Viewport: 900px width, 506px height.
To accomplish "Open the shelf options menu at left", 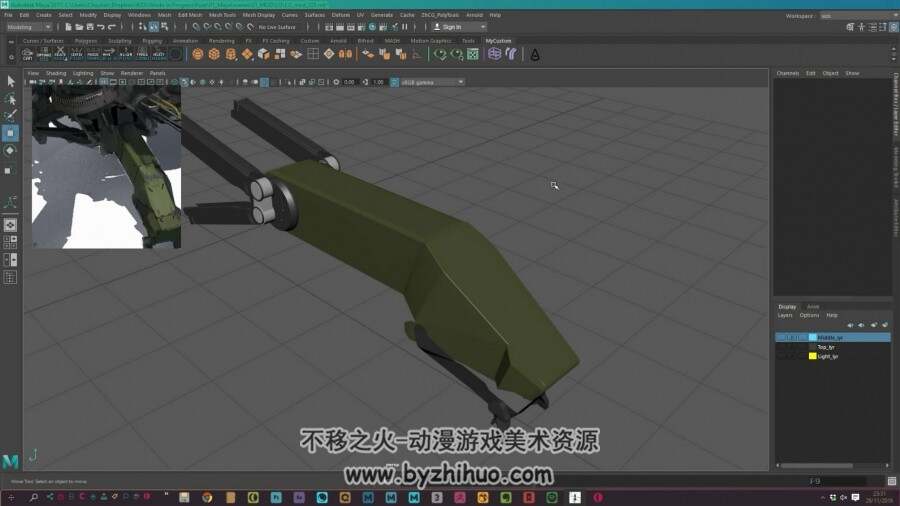I will 11,57.
